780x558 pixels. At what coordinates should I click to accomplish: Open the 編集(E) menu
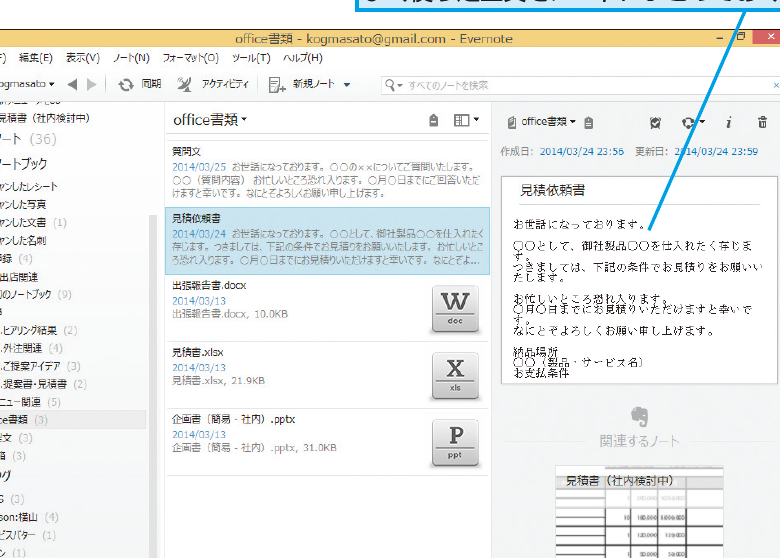tap(36, 58)
